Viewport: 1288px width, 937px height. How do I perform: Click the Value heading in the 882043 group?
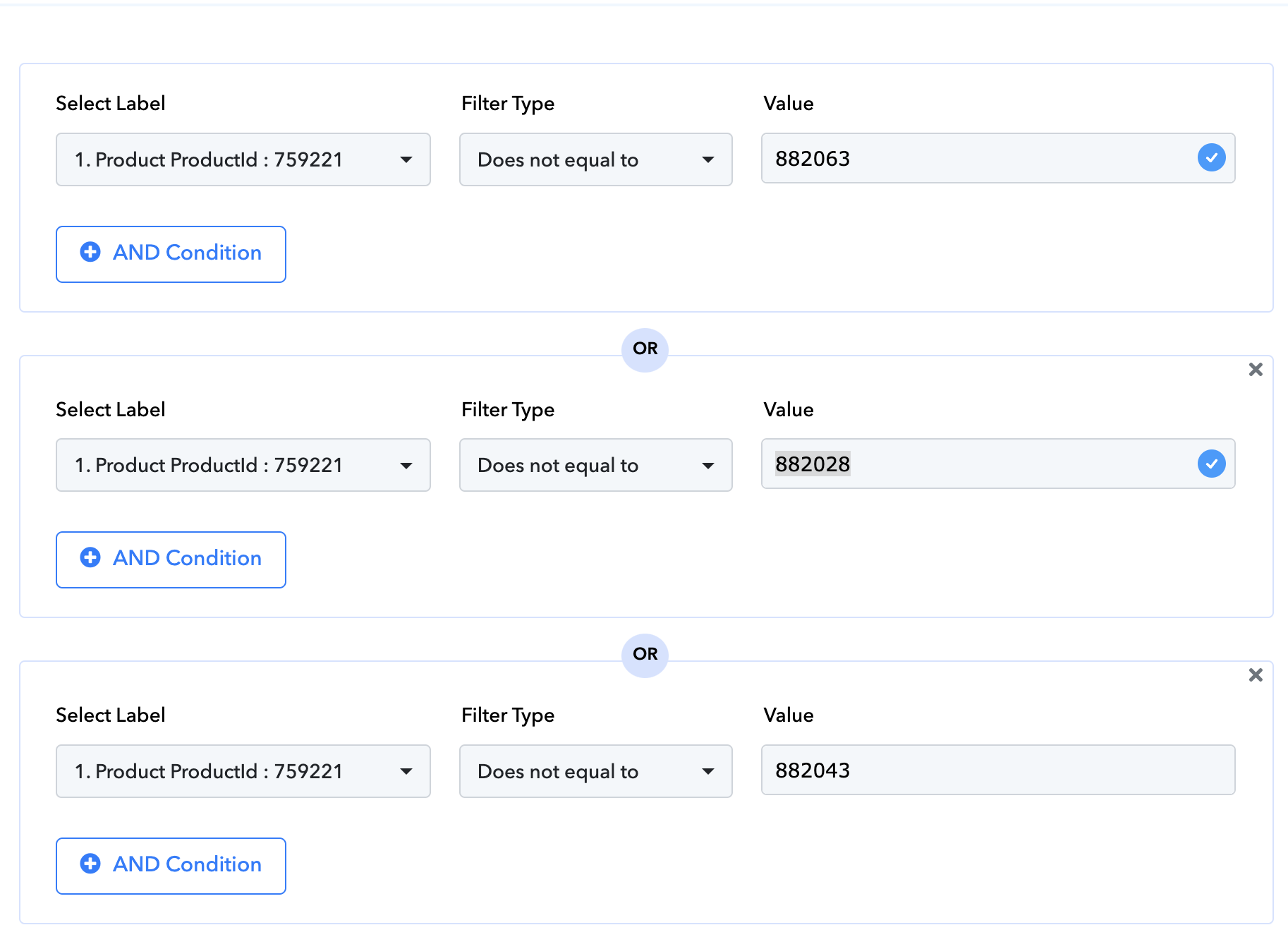tap(789, 715)
